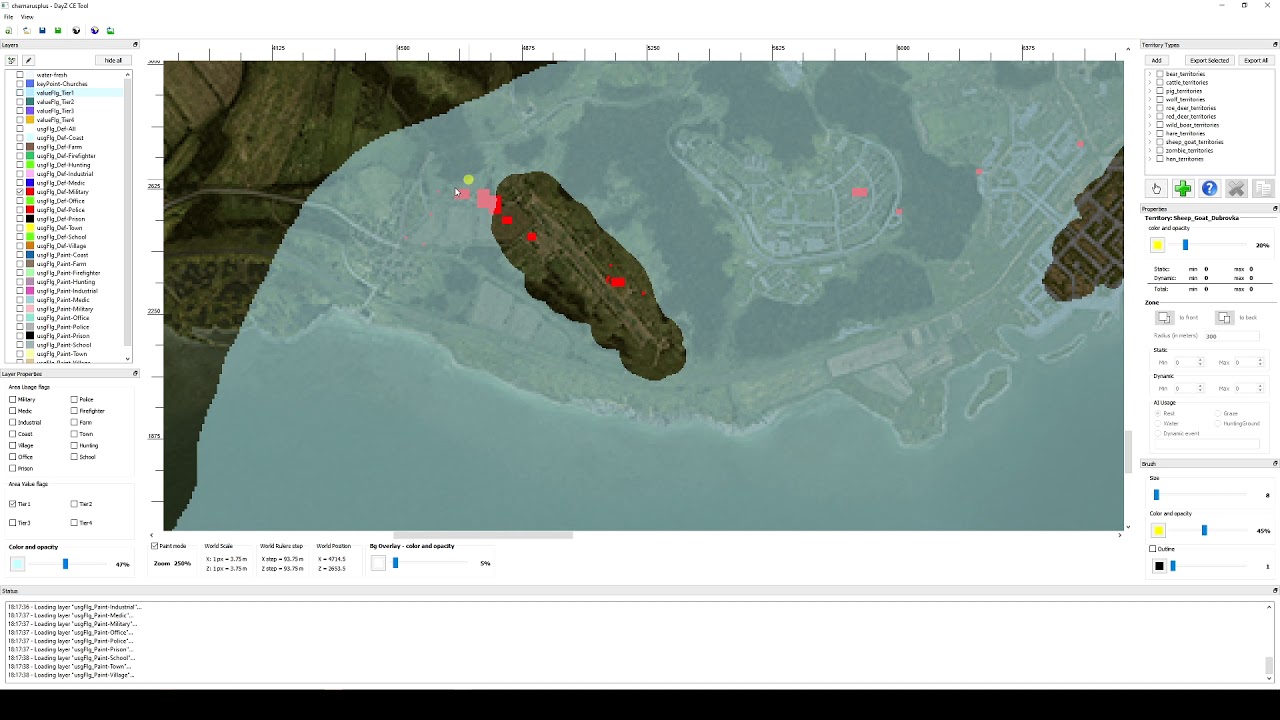
Task: Expand the roe_deer_territories tree node
Action: tap(1150, 108)
